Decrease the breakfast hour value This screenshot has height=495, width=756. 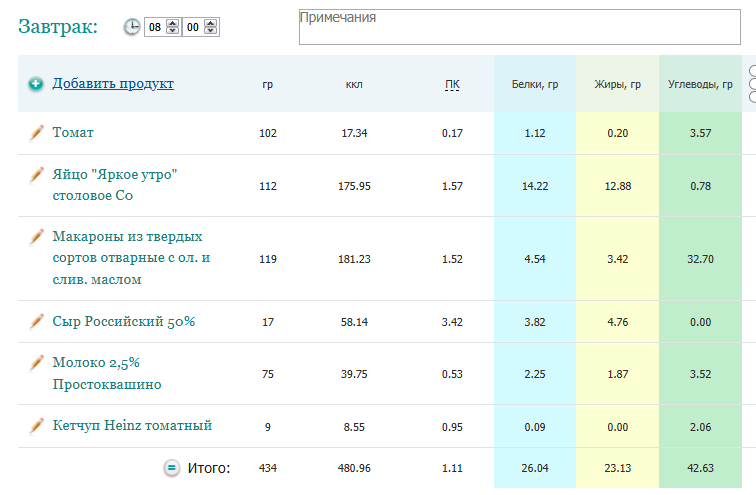click(x=173, y=30)
